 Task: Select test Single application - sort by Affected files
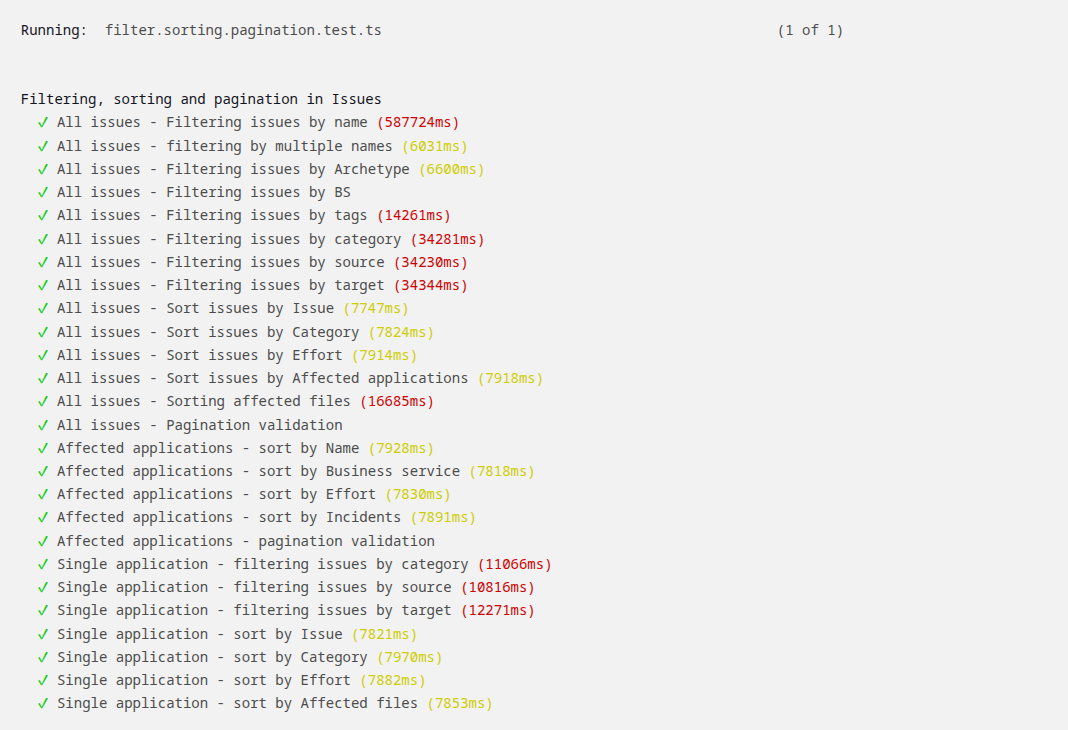[237, 703]
